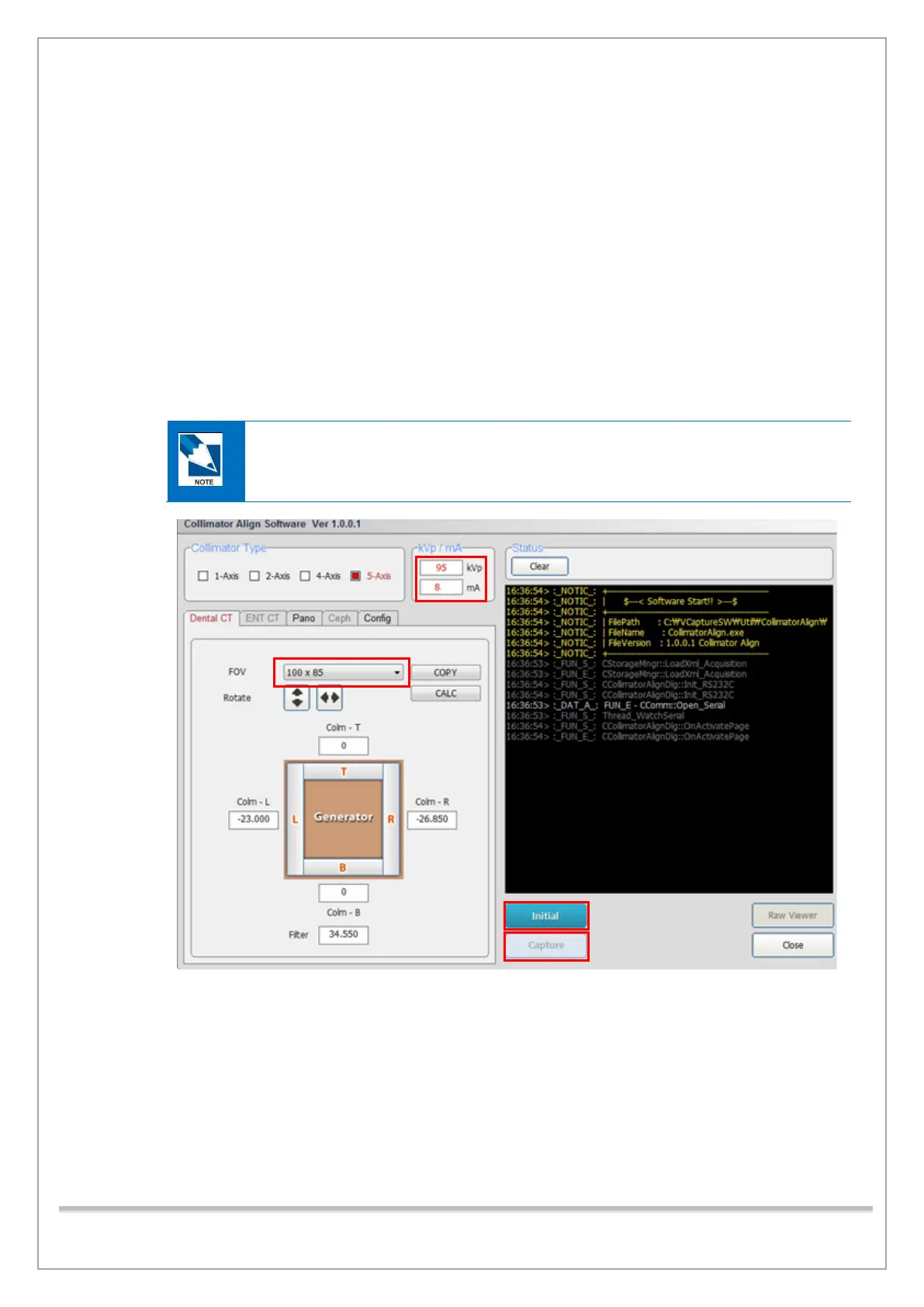Click the 'CComm::Open_Serial' log line
The image size is (924, 1307).
click(x=615, y=706)
